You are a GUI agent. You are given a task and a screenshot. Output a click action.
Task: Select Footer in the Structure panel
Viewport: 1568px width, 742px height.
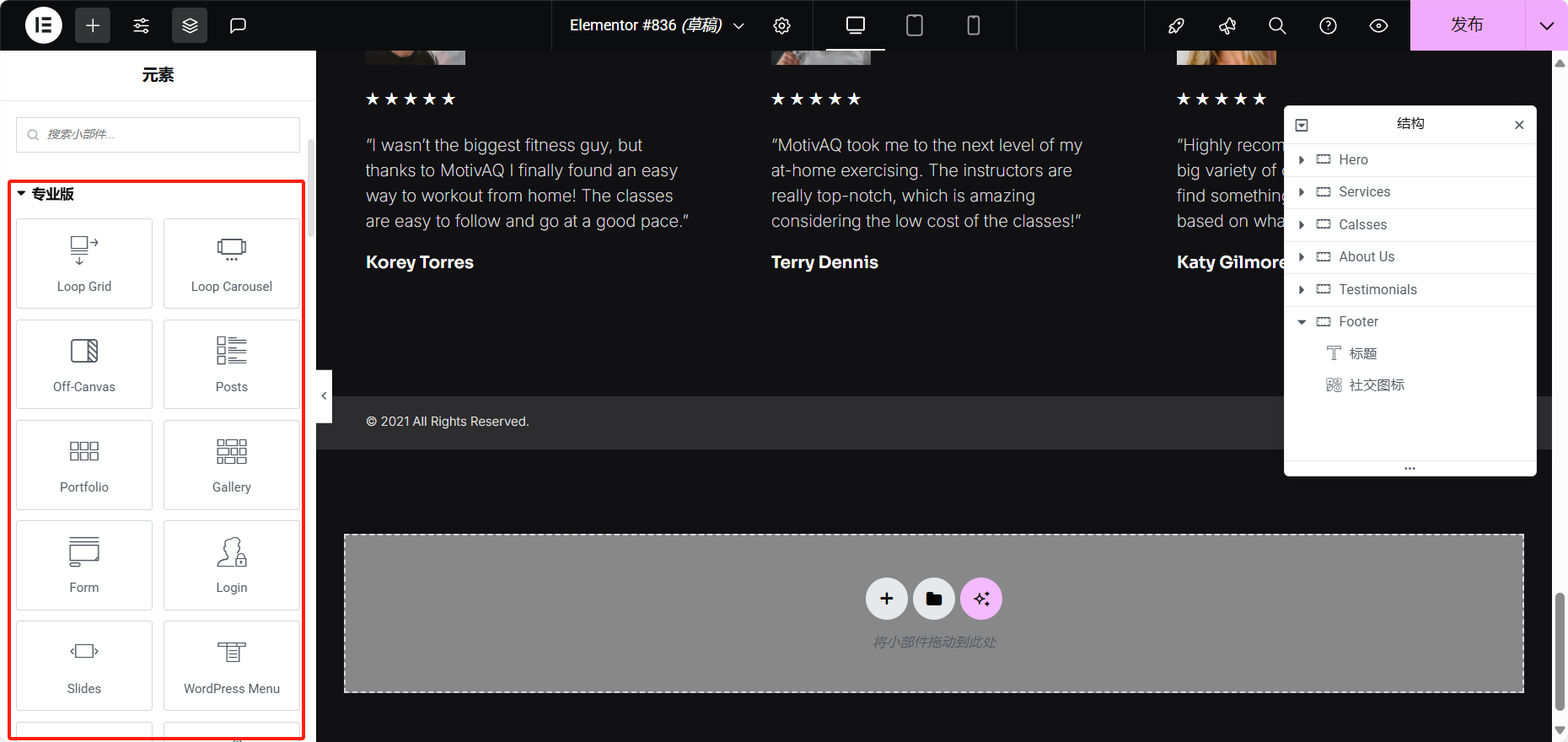tap(1410, 322)
